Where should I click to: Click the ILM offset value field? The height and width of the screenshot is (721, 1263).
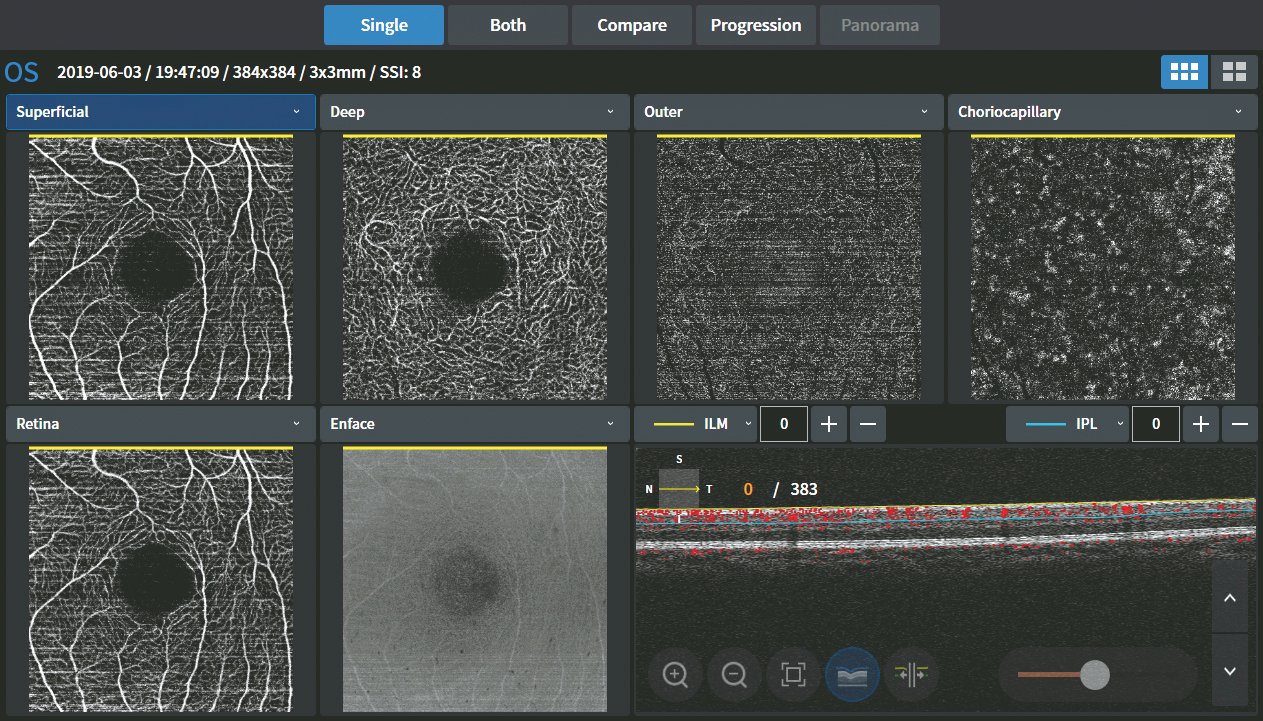coord(784,424)
